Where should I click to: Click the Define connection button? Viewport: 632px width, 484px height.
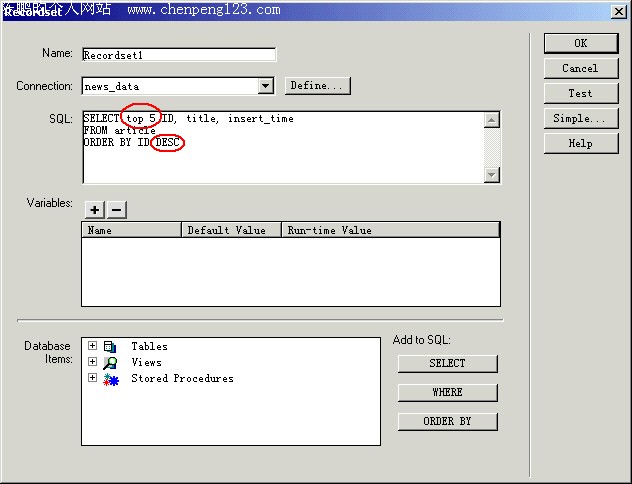click(318, 86)
